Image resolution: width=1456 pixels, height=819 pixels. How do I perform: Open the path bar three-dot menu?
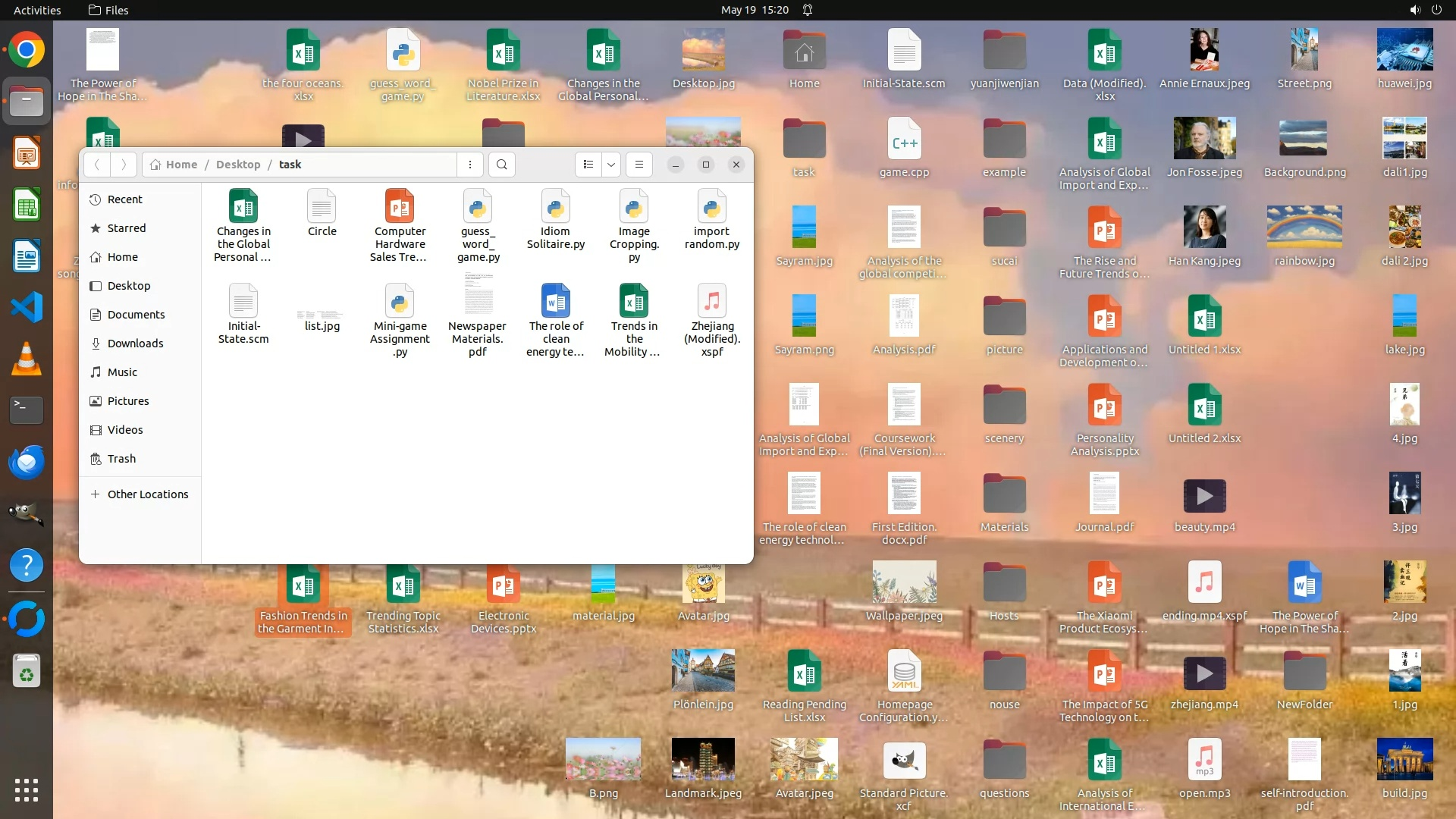coord(470,165)
